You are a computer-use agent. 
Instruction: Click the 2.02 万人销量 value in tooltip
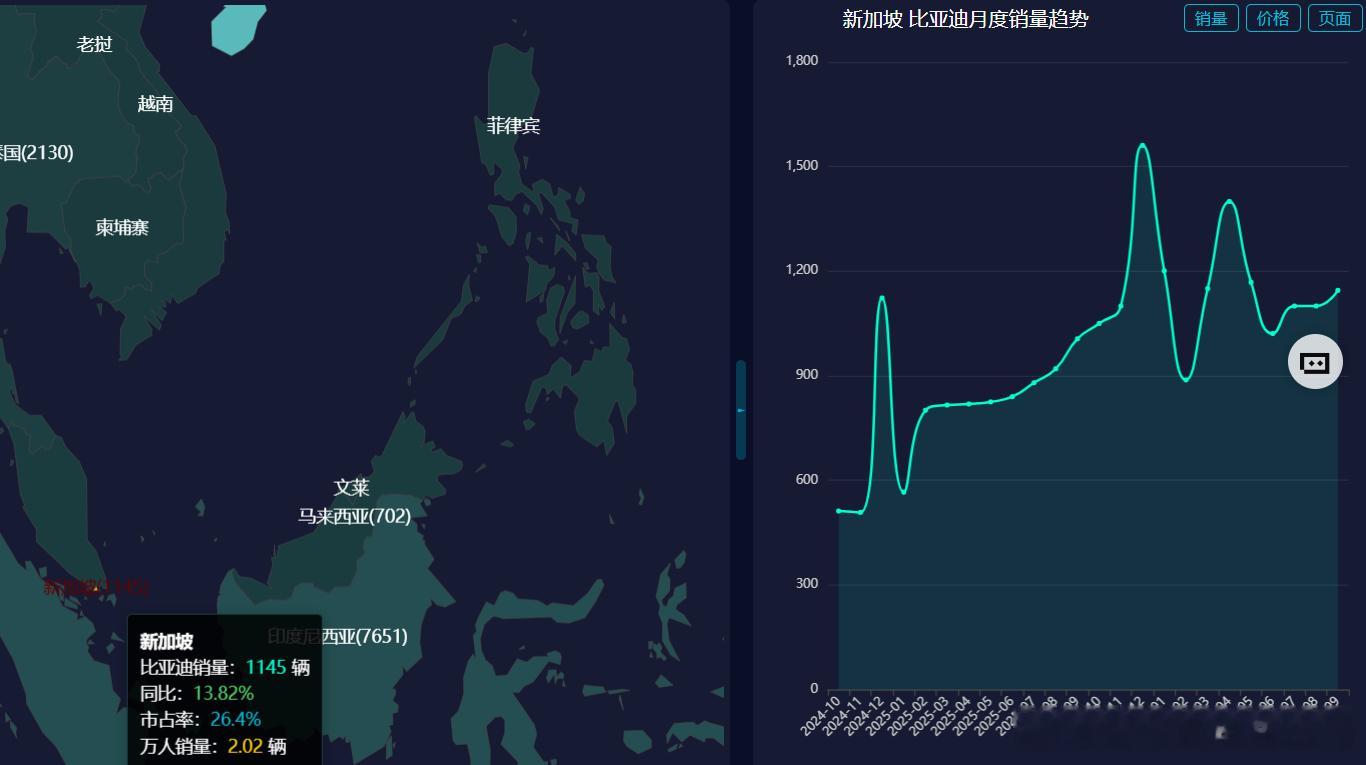click(x=245, y=746)
